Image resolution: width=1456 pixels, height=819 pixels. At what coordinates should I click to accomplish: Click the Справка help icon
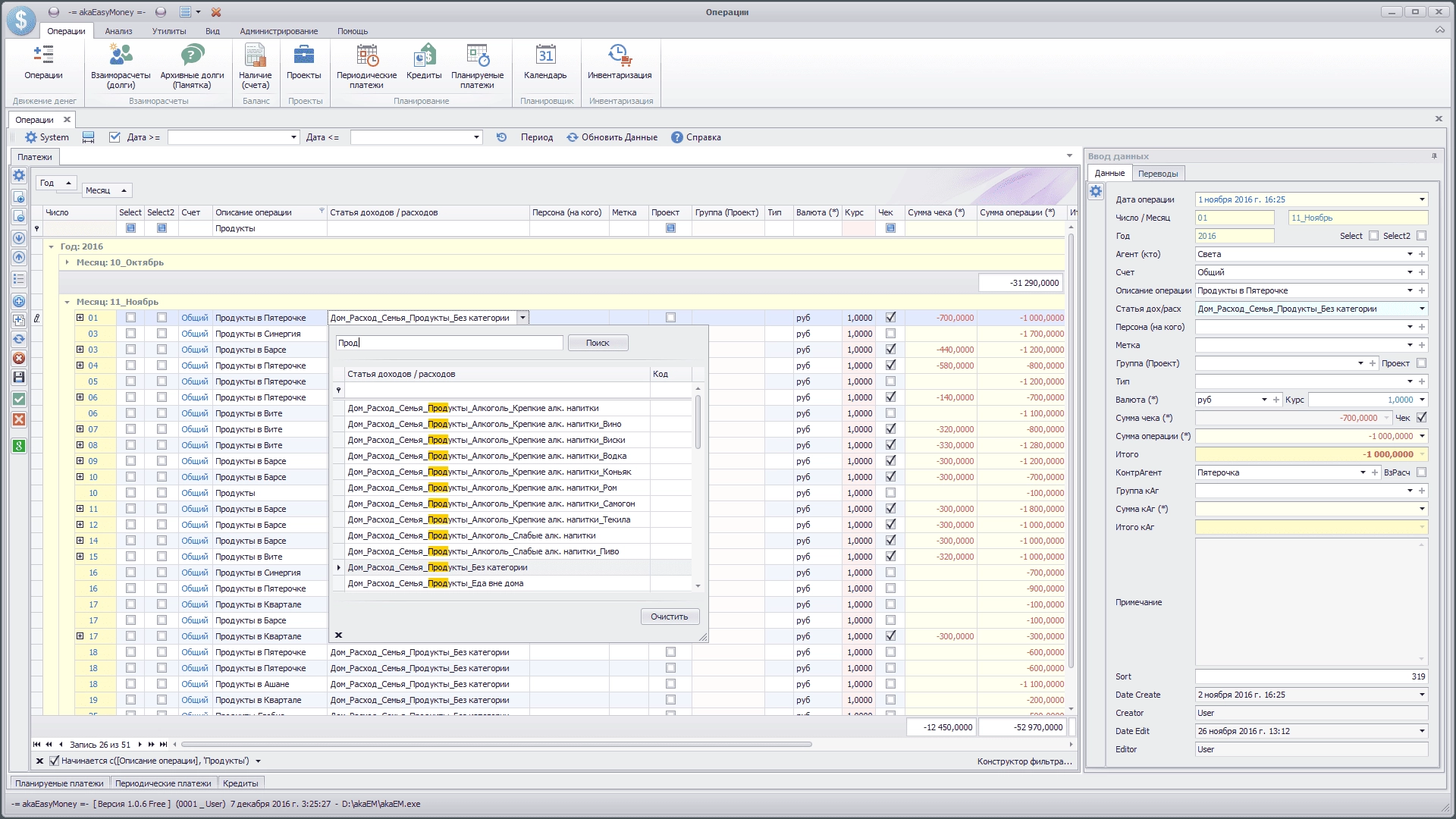point(695,137)
